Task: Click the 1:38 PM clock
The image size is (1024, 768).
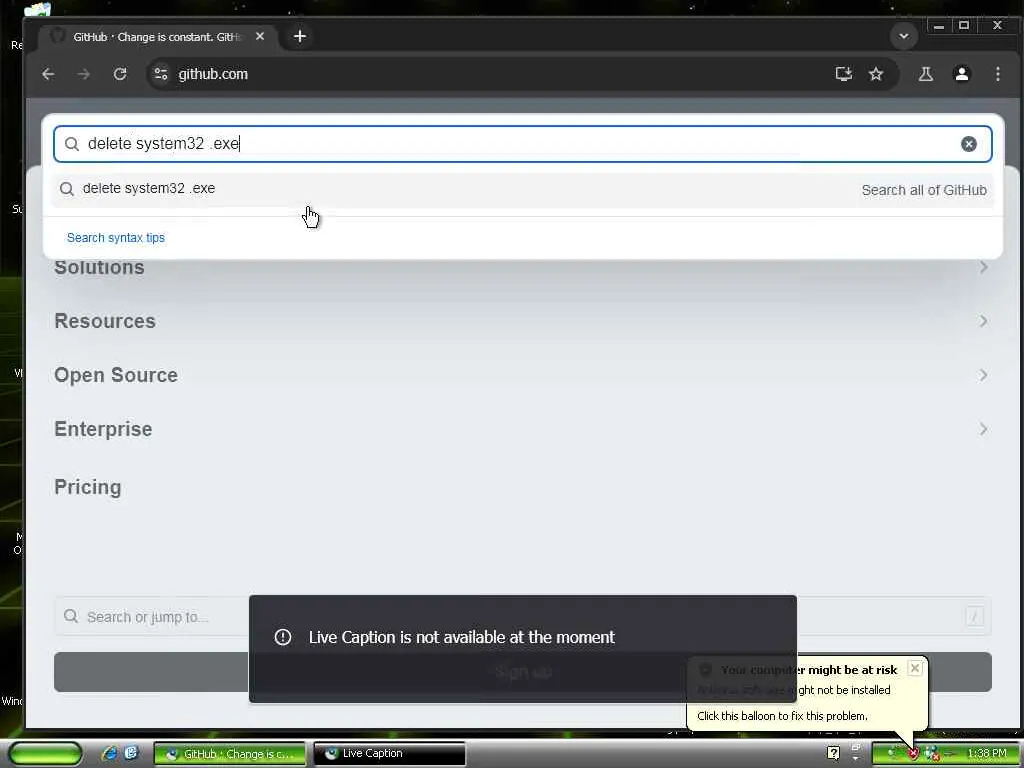Action: (987, 754)
